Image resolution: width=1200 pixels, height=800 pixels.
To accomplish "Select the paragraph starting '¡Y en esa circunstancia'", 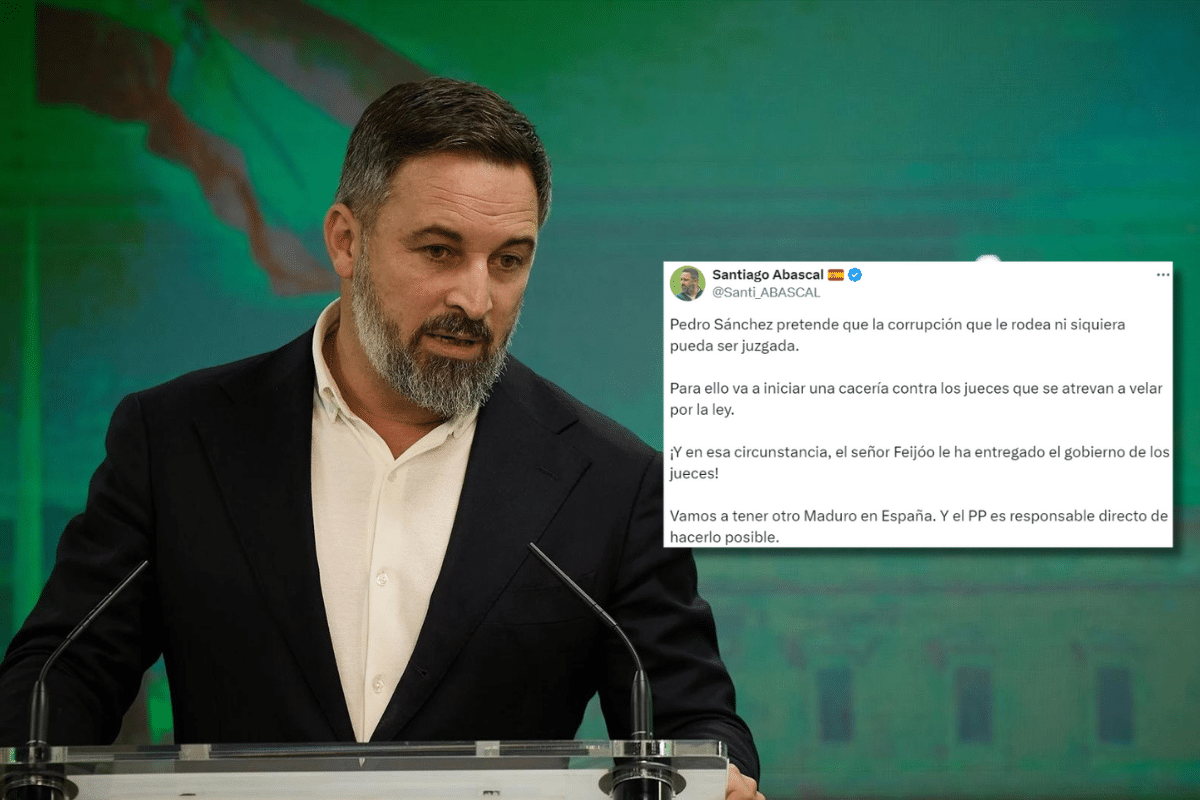I will [x=919, y=462].
